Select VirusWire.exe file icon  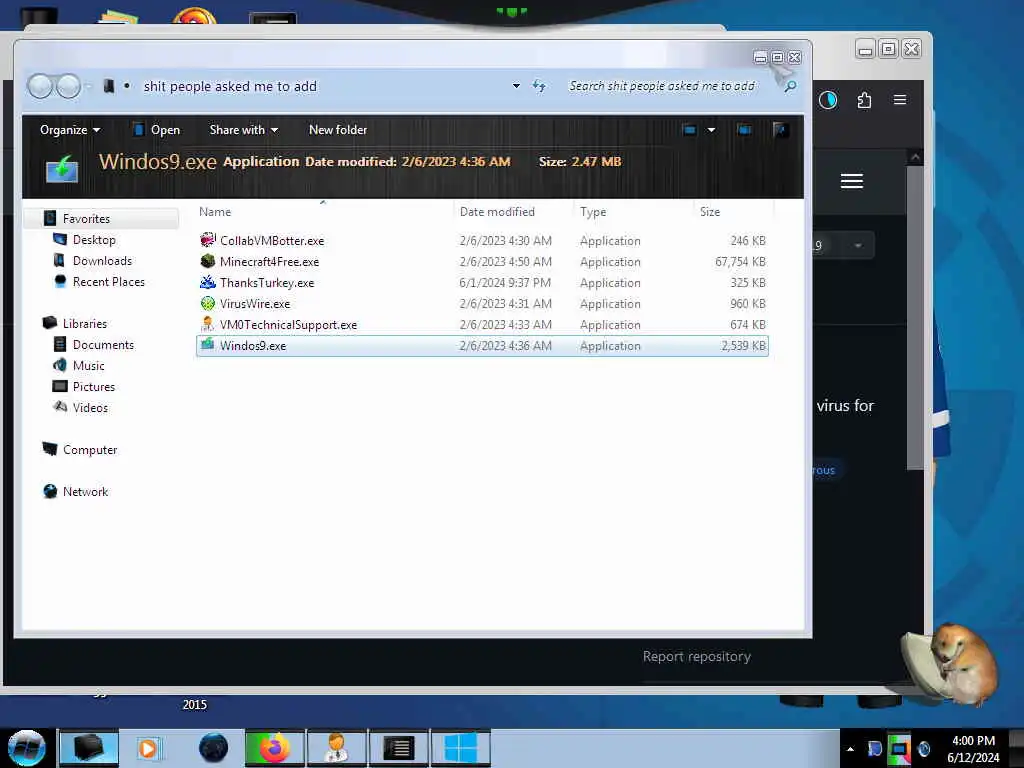[x=208, y=303]
